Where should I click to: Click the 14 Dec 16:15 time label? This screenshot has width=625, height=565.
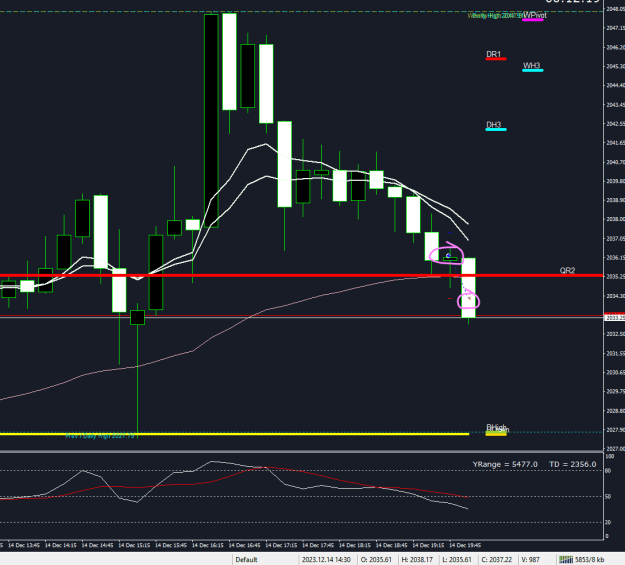(208, 545)
